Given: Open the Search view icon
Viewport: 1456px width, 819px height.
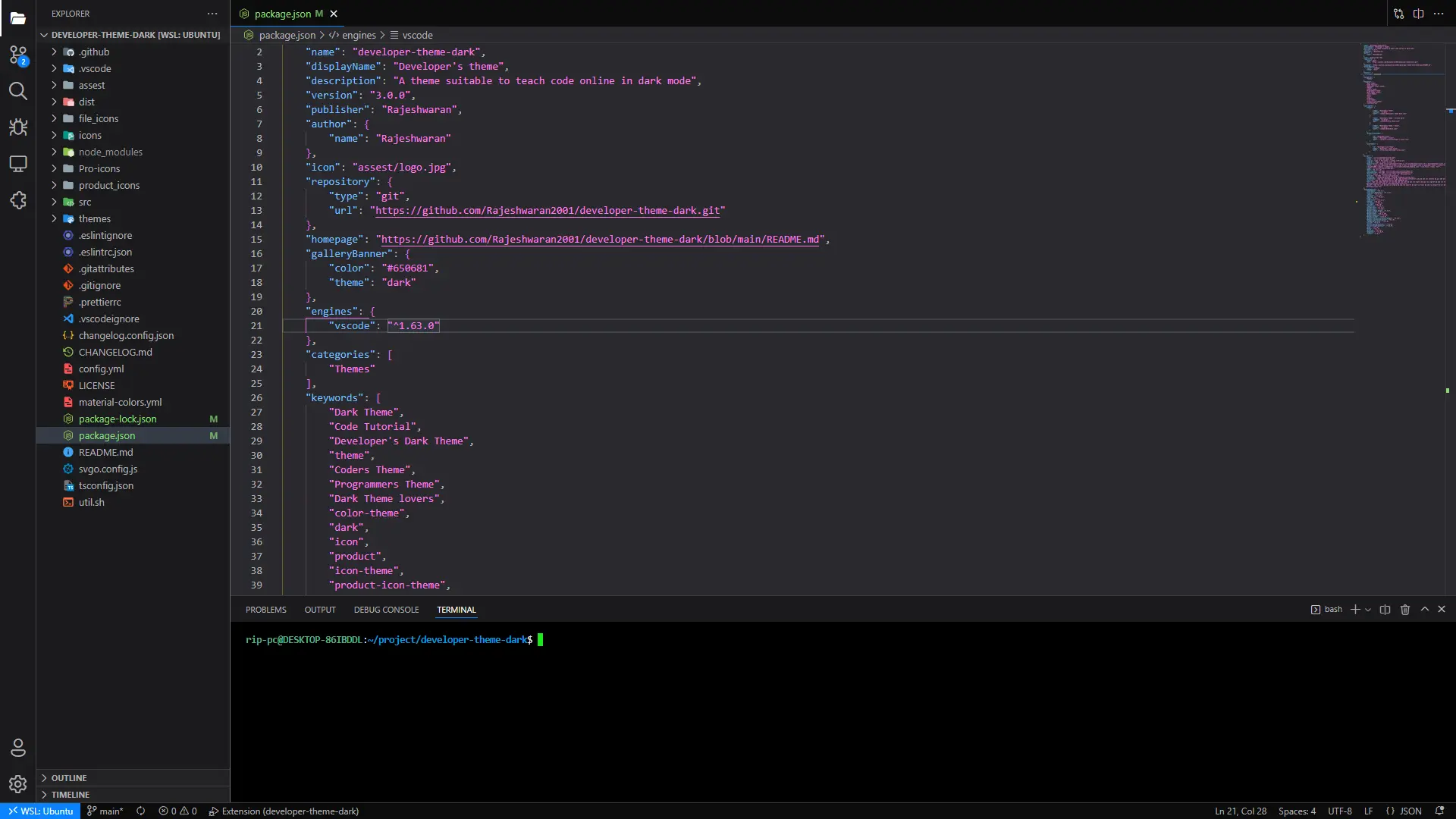Looking at the screenshot, I should coord(18,91).
